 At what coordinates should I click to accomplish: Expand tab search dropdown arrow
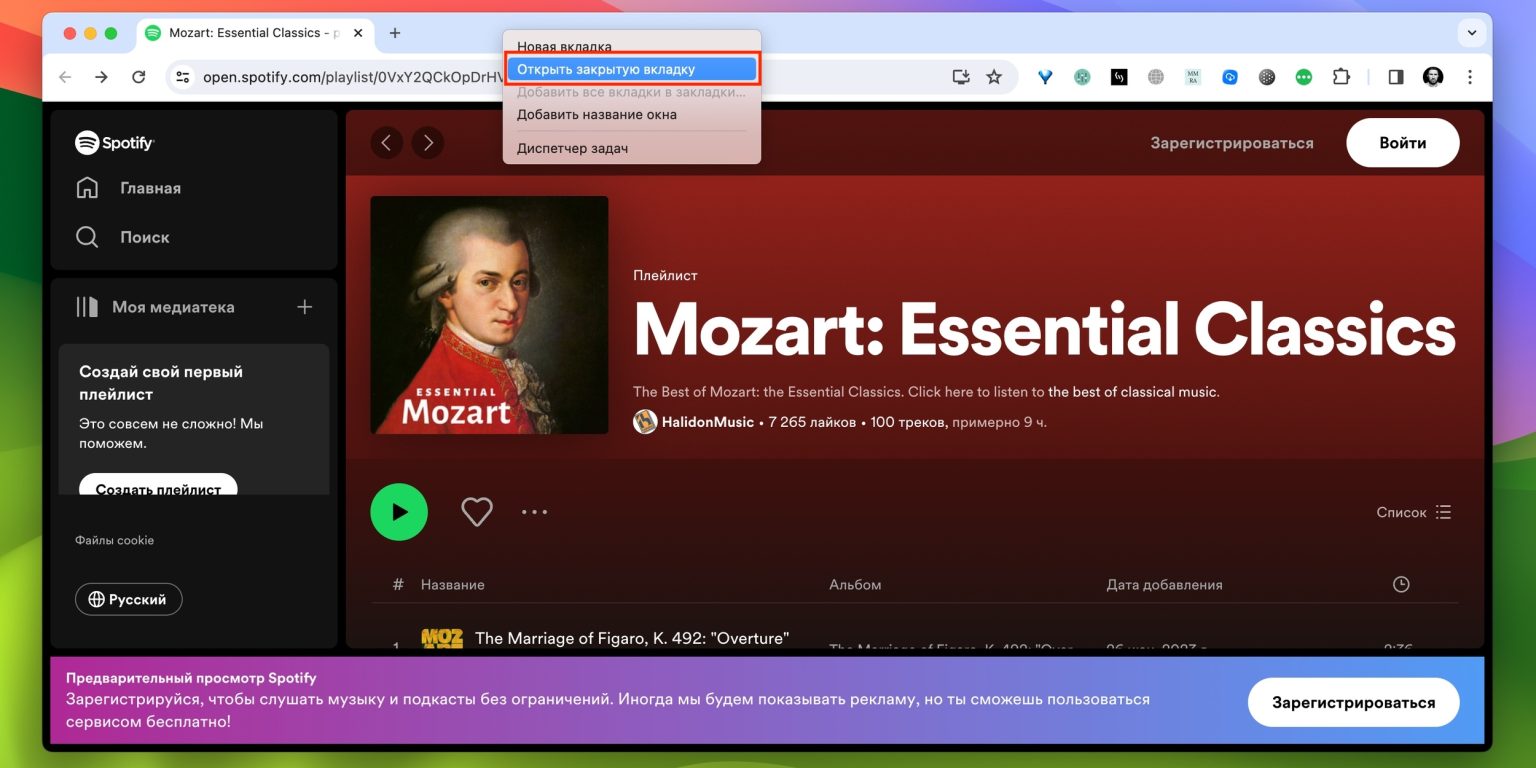coord(1472,33)
